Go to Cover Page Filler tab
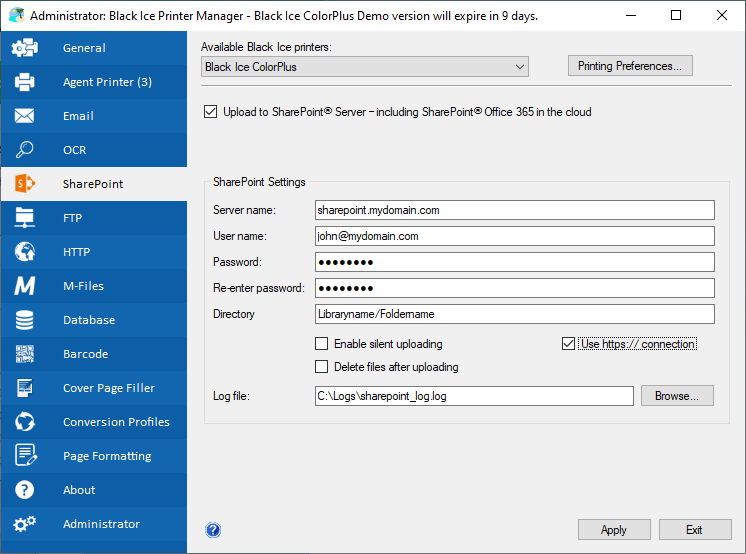This screenshot has height=554, width=746. point(109,388)
